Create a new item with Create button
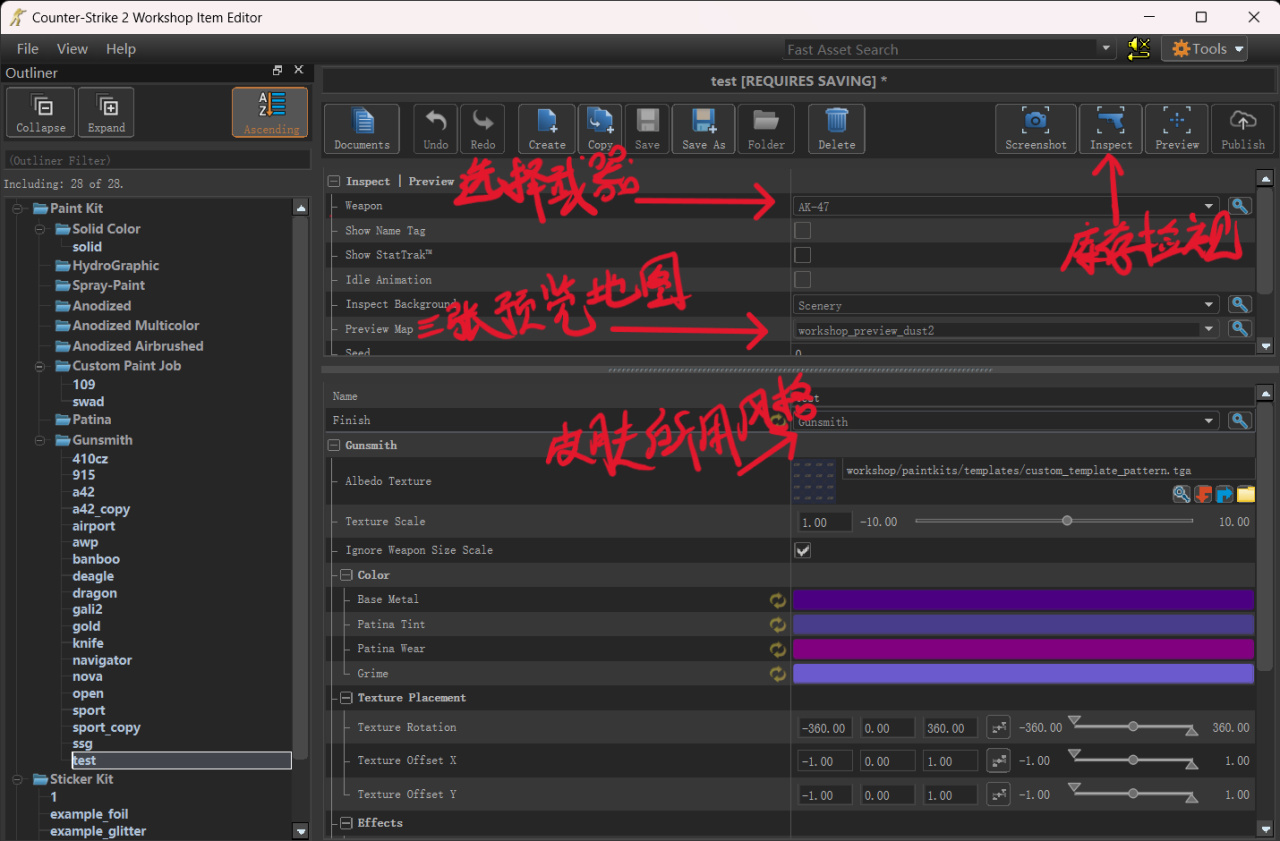This screenshot has height=841, width=1280. coord(547,129)
